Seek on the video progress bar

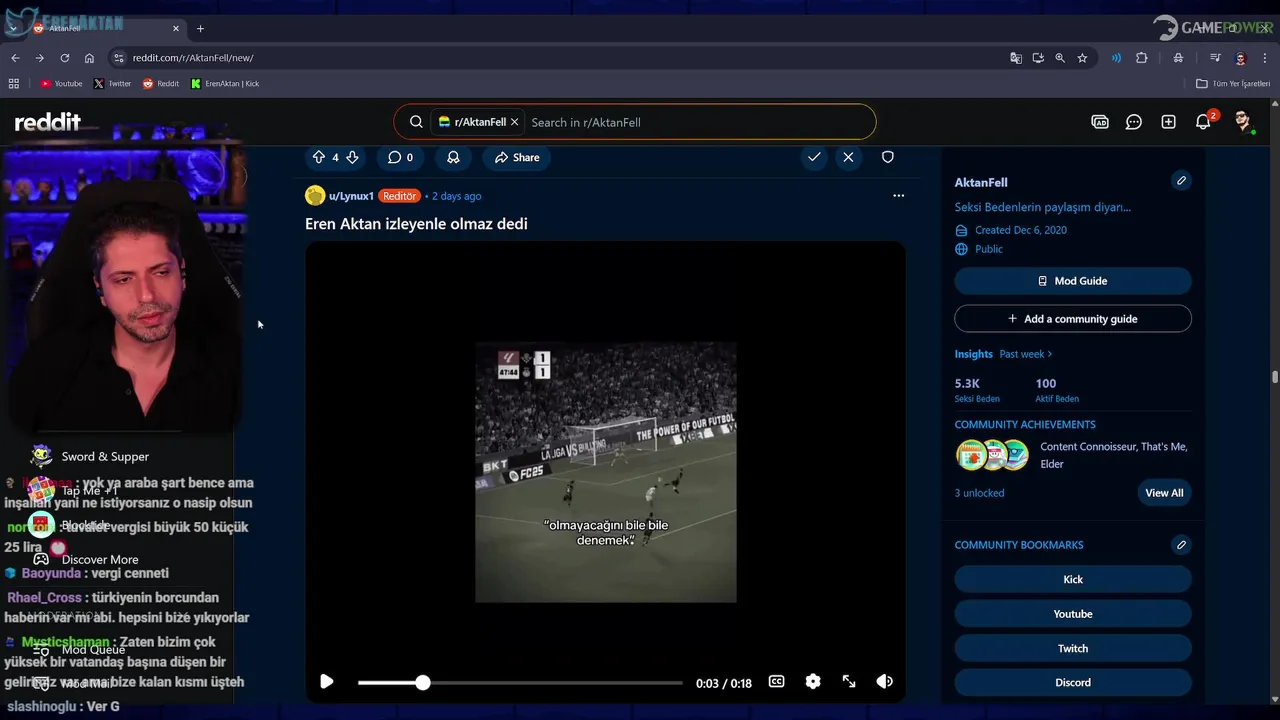[x=520, y=683]
